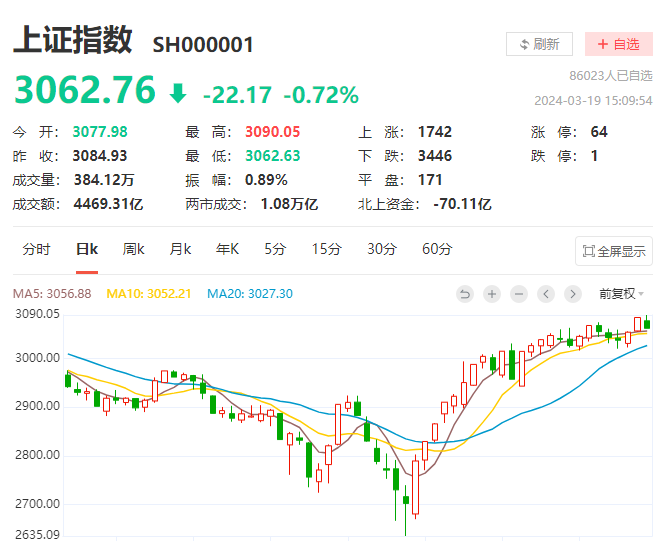Click 上涨 count 1742
The image size is (670, 552).
(x=435, y=132)
